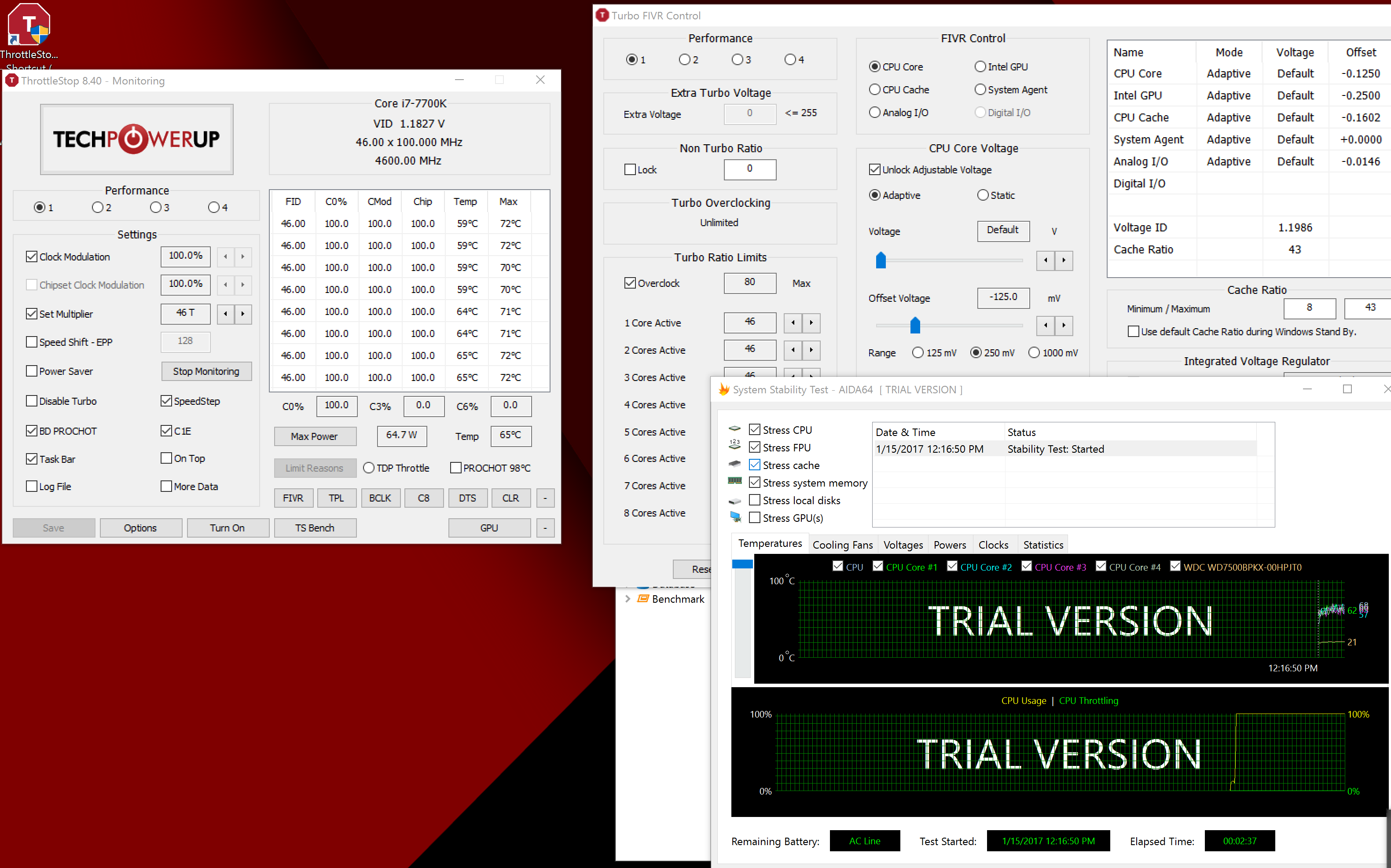Screen dimensions: 1391x868
Task: Toggle CPU Core #1 graph checkbox
Action: tap(878, 566)
